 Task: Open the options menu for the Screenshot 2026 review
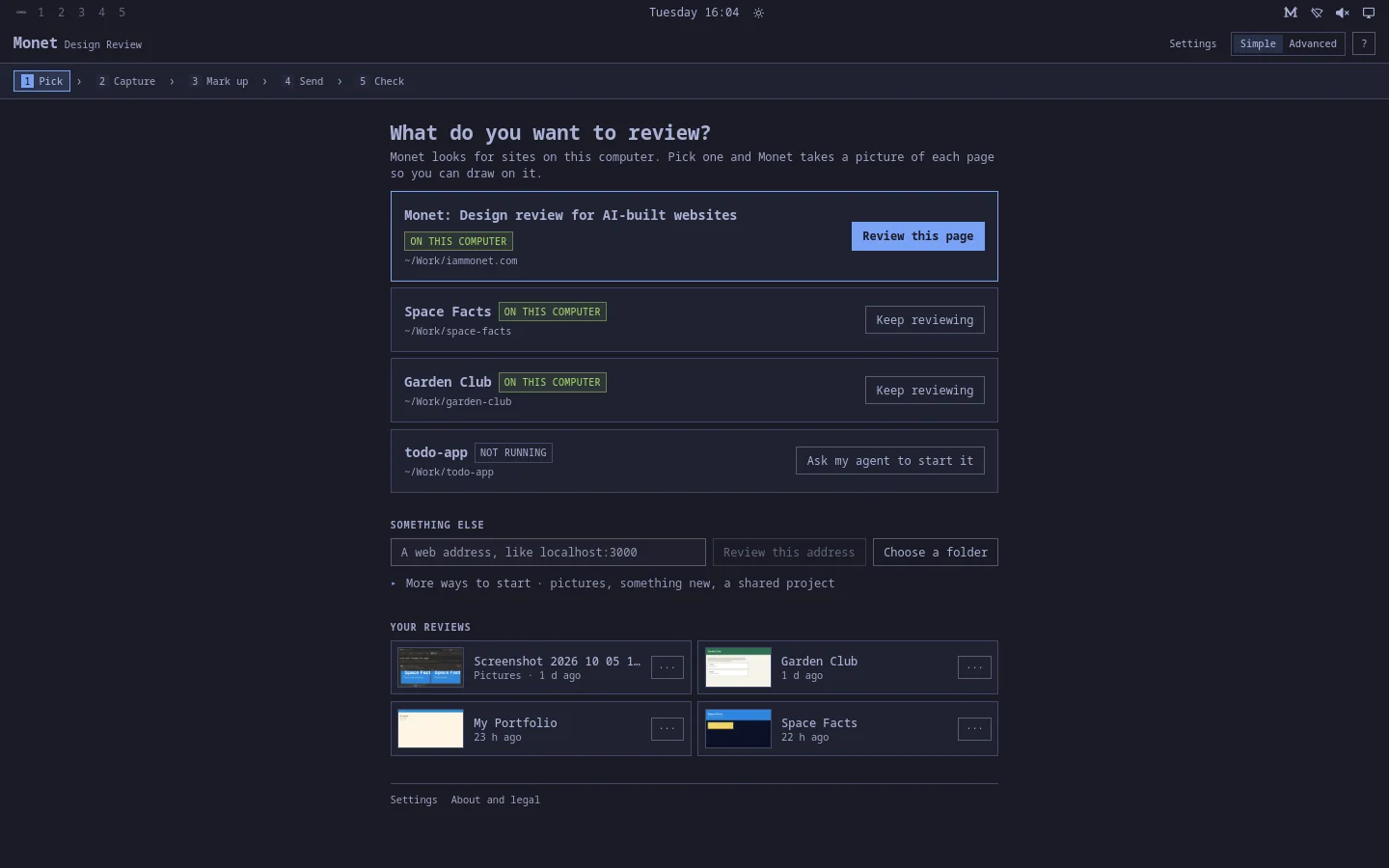(x=667, y=667)
